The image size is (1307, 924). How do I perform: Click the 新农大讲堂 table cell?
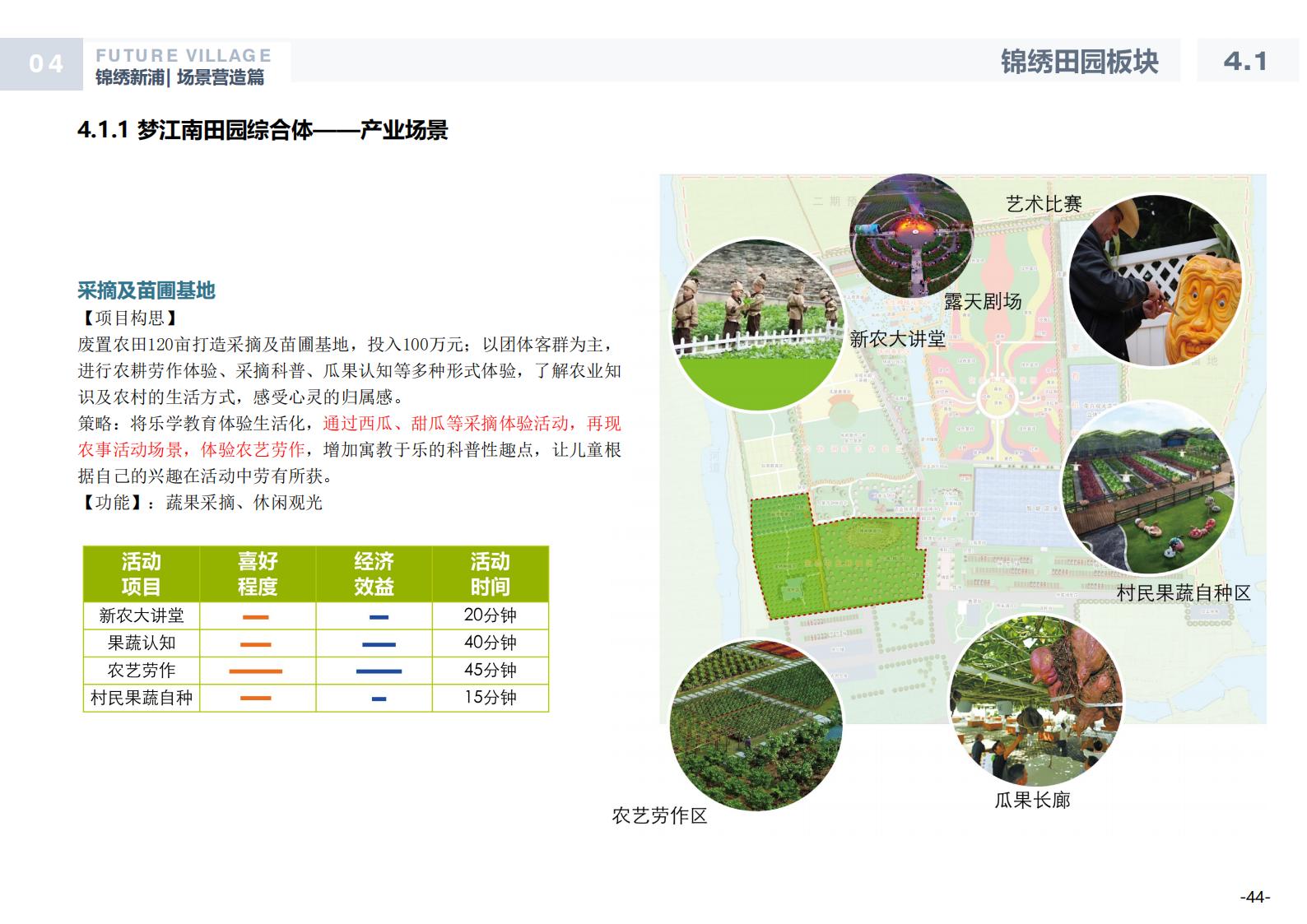point(142,615)
